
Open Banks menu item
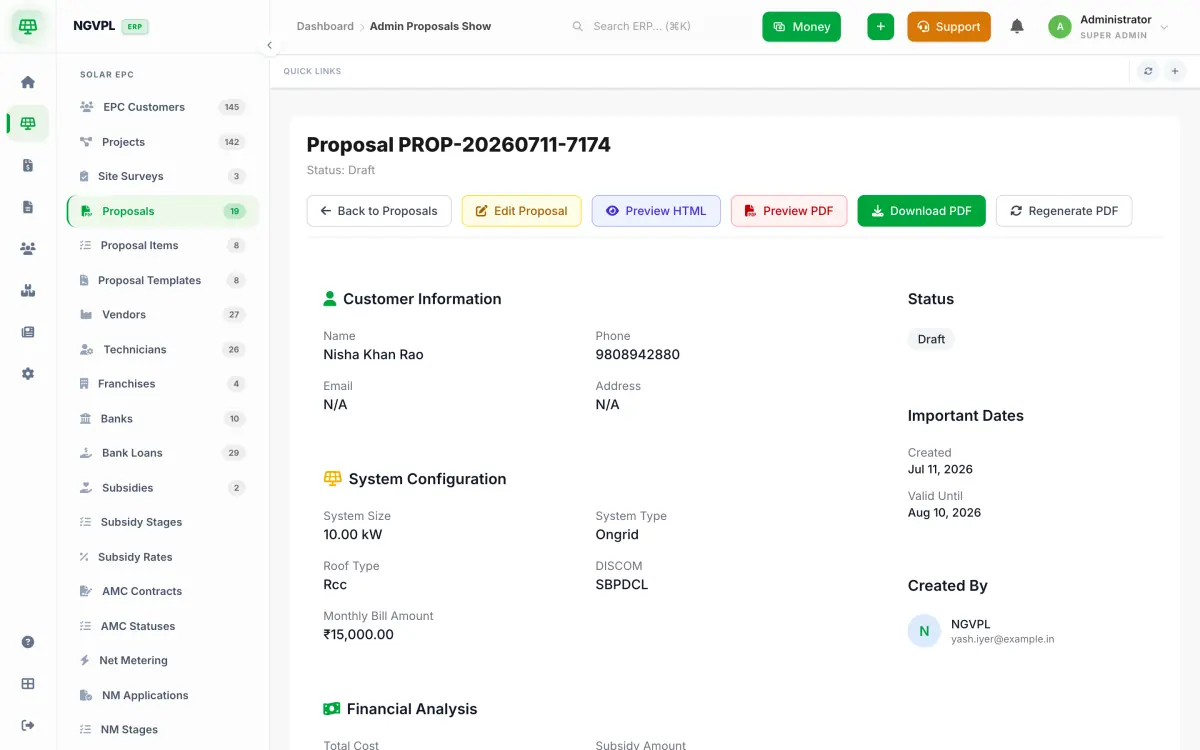pyautogui.click(x=162, y=419)
